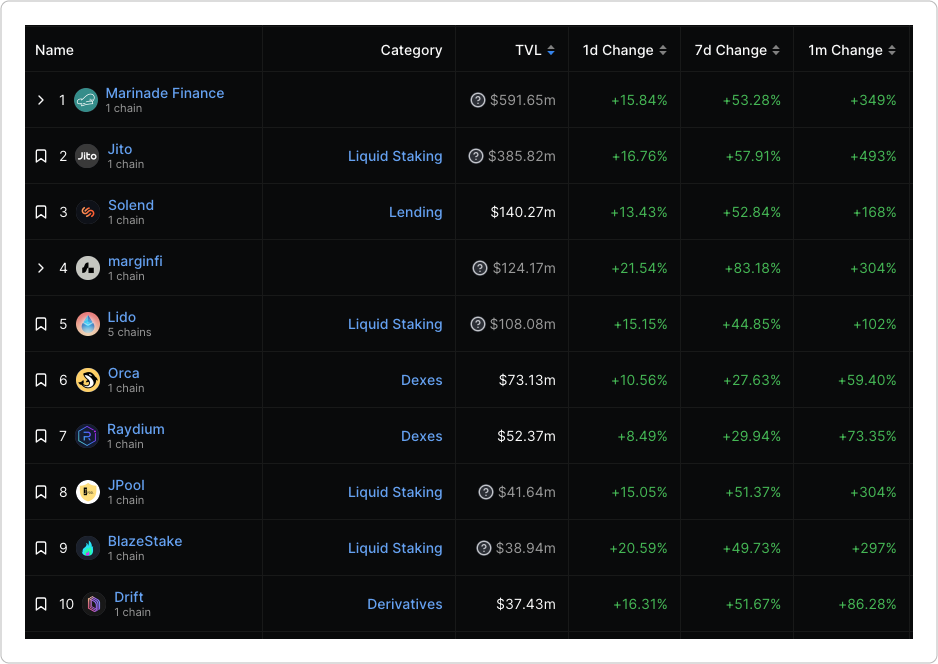This screenshot has width=938, height=664.
Task: Open the Raydium protocol link
Action: coord(136,430)
